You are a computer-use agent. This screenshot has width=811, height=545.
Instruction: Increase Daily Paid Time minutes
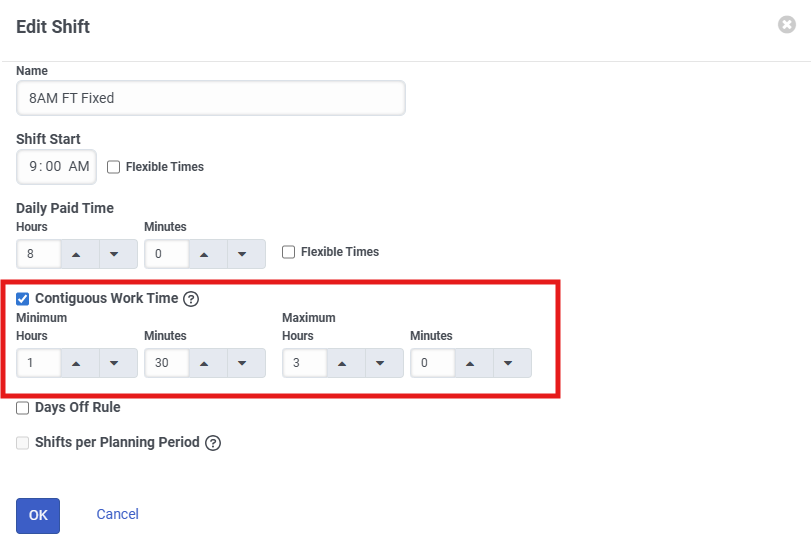coord(205,254)
